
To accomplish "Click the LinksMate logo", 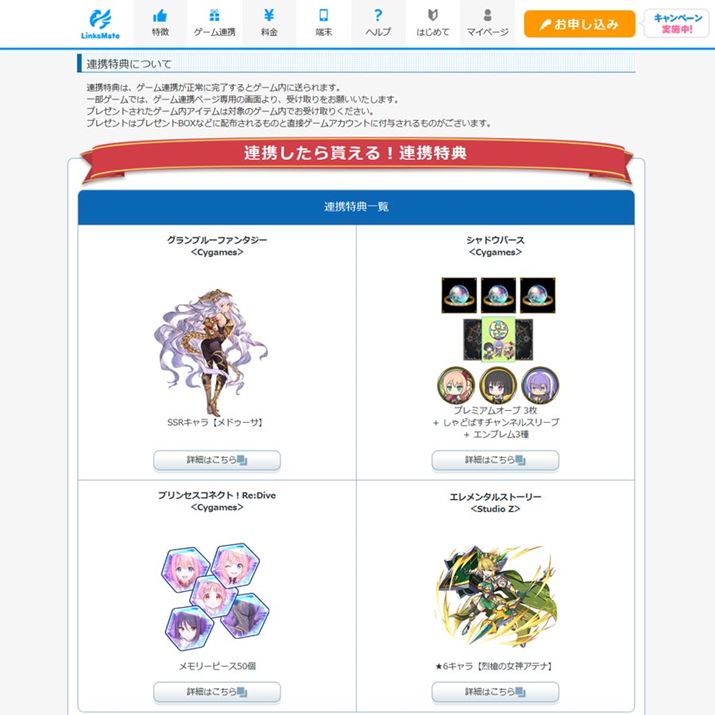I will 100,23.
